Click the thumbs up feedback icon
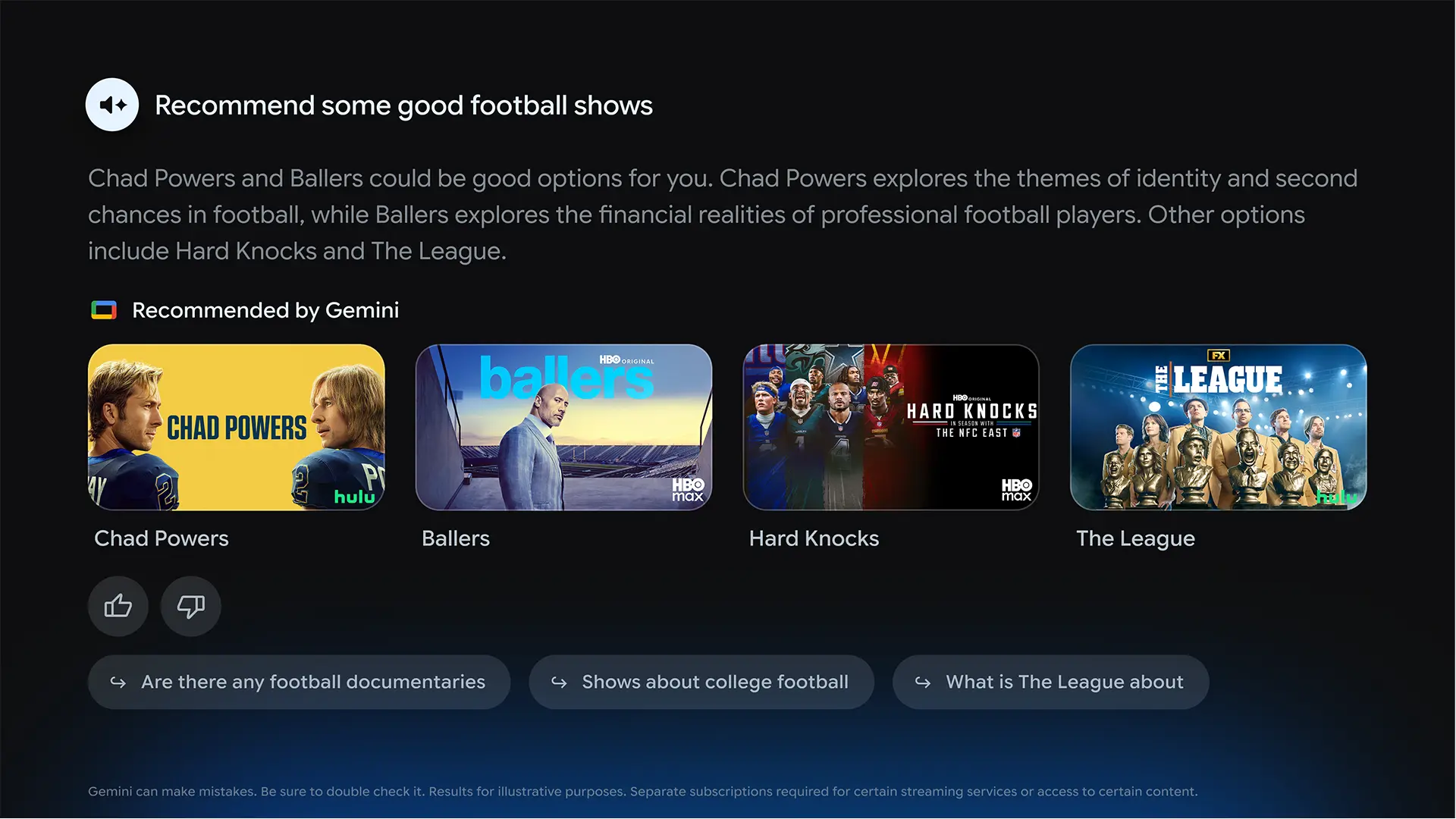Screen dimensions: 1456x819 pyautogui.click(x=118, y=606)
